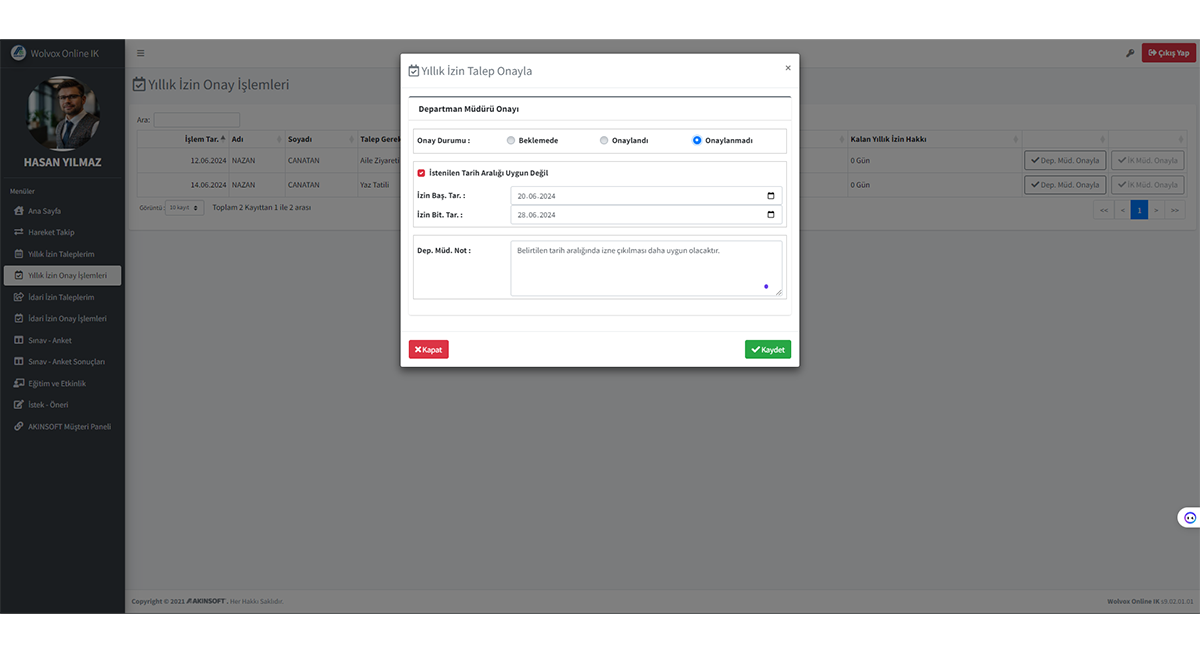Viewport: 1200px width, 653px height.
Task: Click the chat bot icon at right edge
Action: pos(1189,517)
